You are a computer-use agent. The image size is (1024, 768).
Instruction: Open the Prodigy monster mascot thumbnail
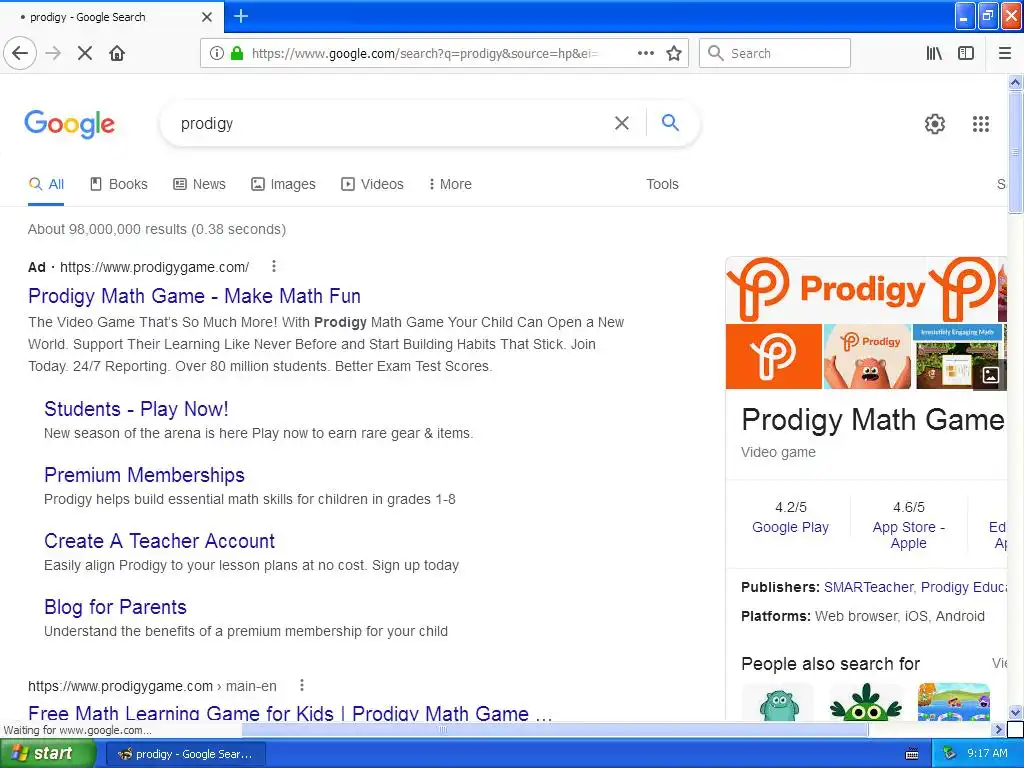867,357
